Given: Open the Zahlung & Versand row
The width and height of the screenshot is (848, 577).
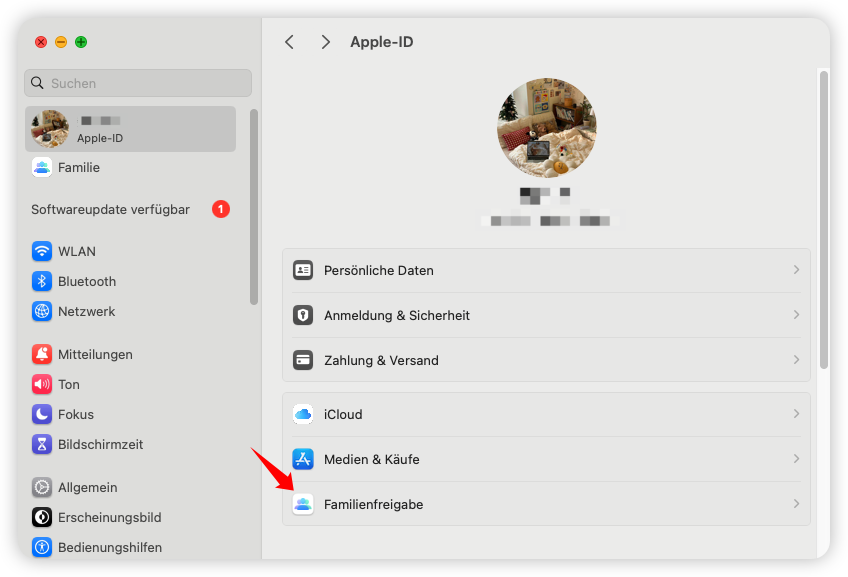Looking at the screenshot, I should click(546, 360).
